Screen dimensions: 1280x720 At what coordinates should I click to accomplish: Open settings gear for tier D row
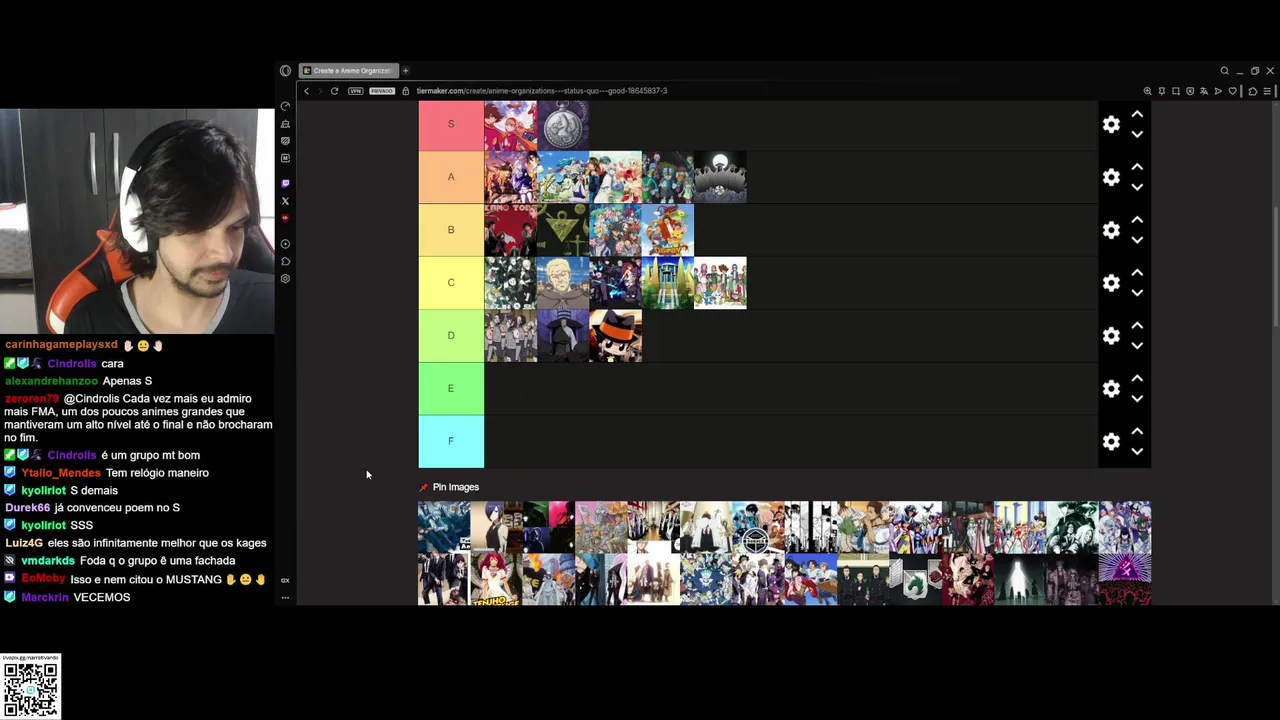(1111, 336)
